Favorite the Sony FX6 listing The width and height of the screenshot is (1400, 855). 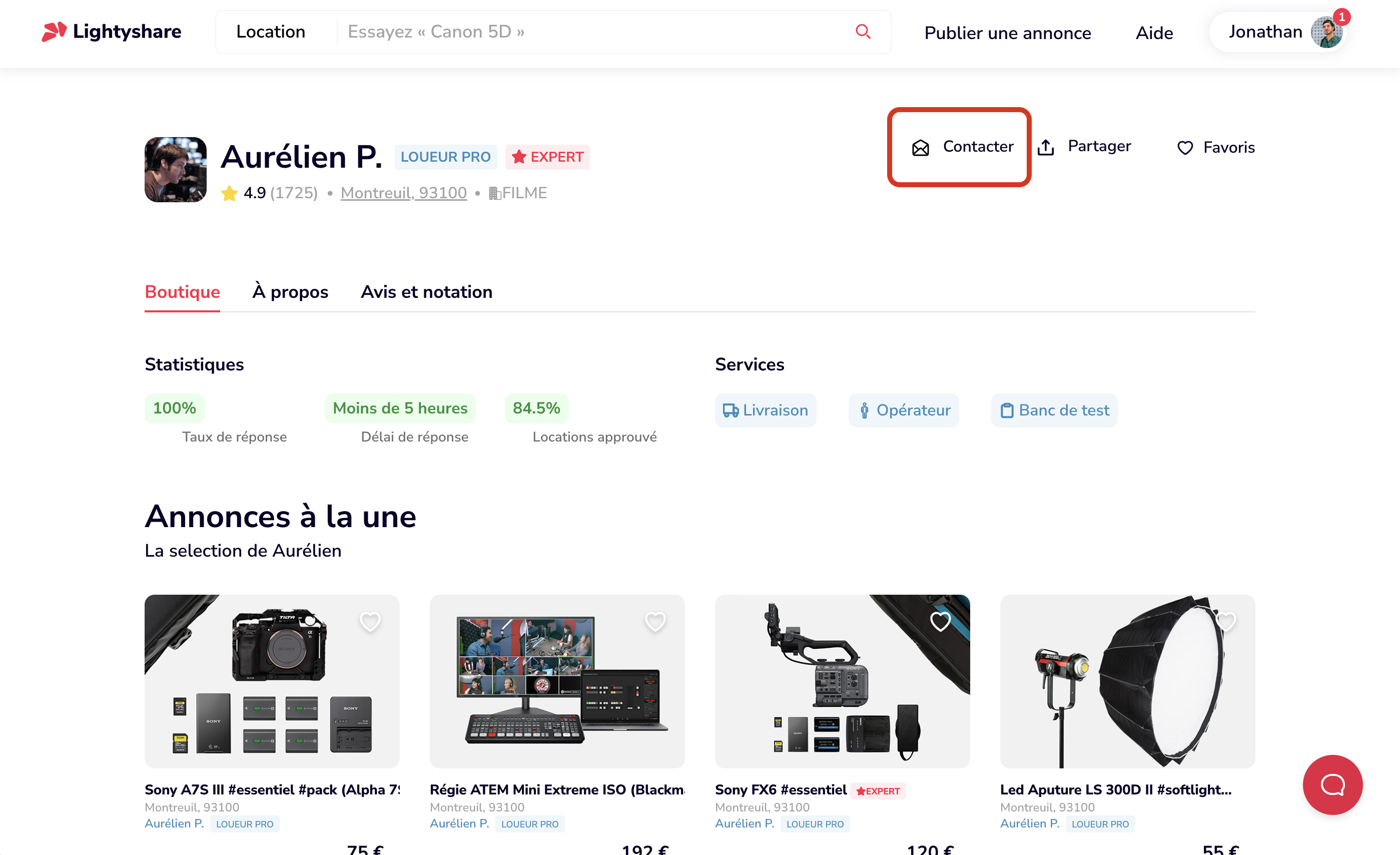(940, 622)
